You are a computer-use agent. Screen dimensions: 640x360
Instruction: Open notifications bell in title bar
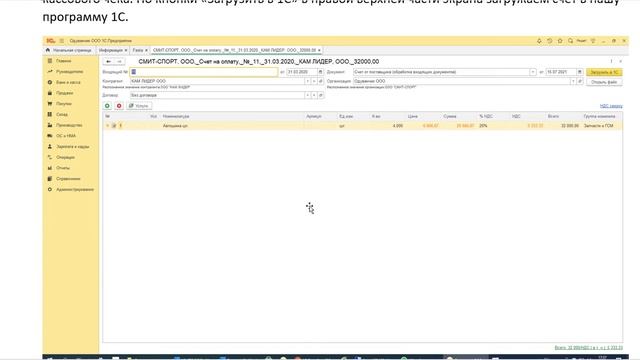539,41
